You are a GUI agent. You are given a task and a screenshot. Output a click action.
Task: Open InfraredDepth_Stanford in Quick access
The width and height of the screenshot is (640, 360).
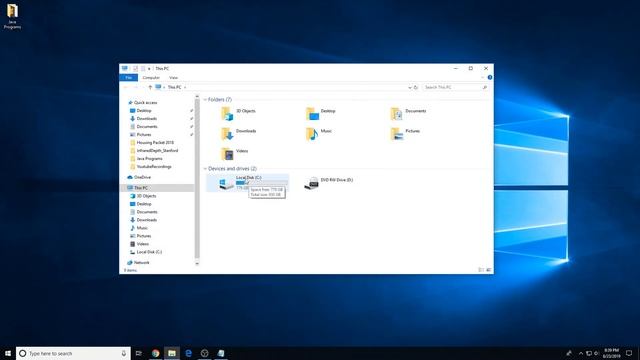(x=157, y=151)
